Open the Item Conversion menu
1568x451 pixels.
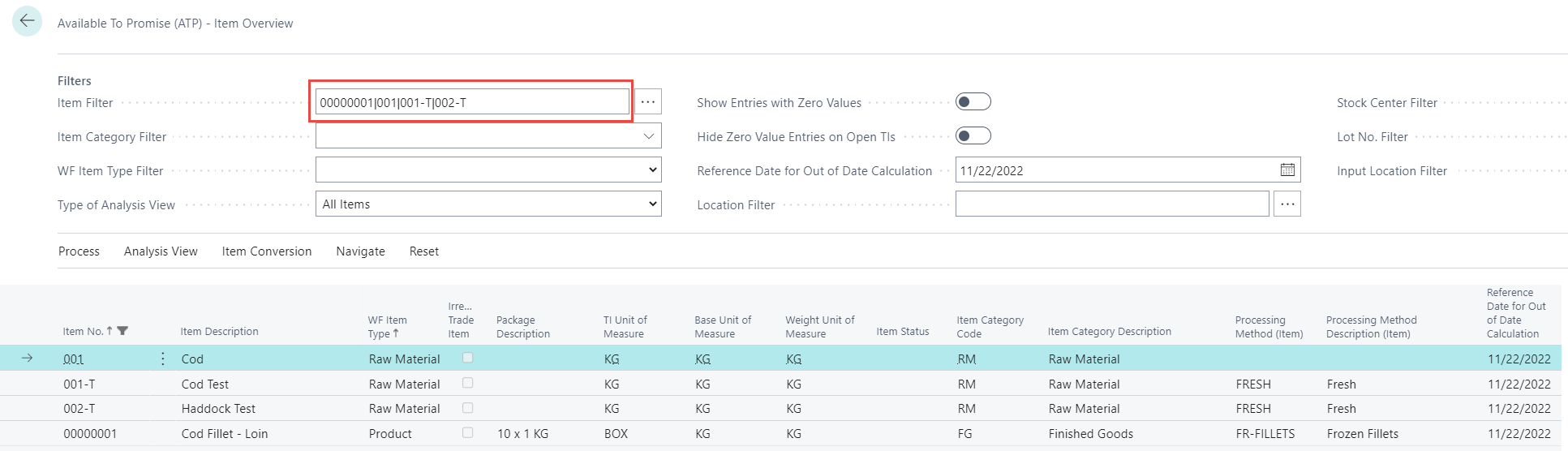click(266, 251)
